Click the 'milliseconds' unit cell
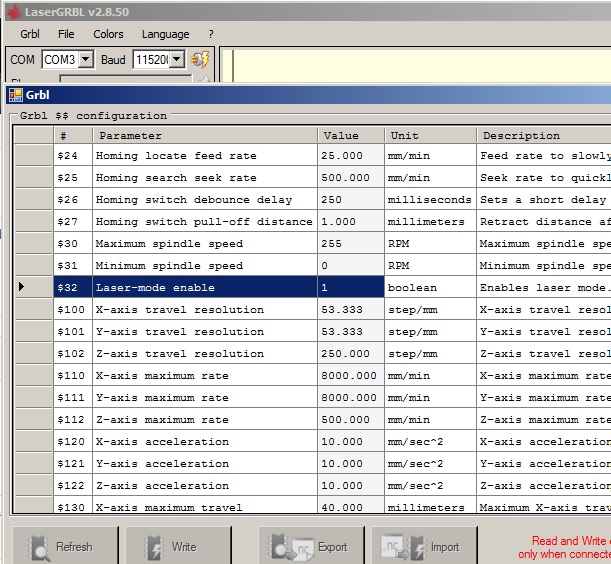The height and width of the screenshot is (564, 611). pos(431,200)
